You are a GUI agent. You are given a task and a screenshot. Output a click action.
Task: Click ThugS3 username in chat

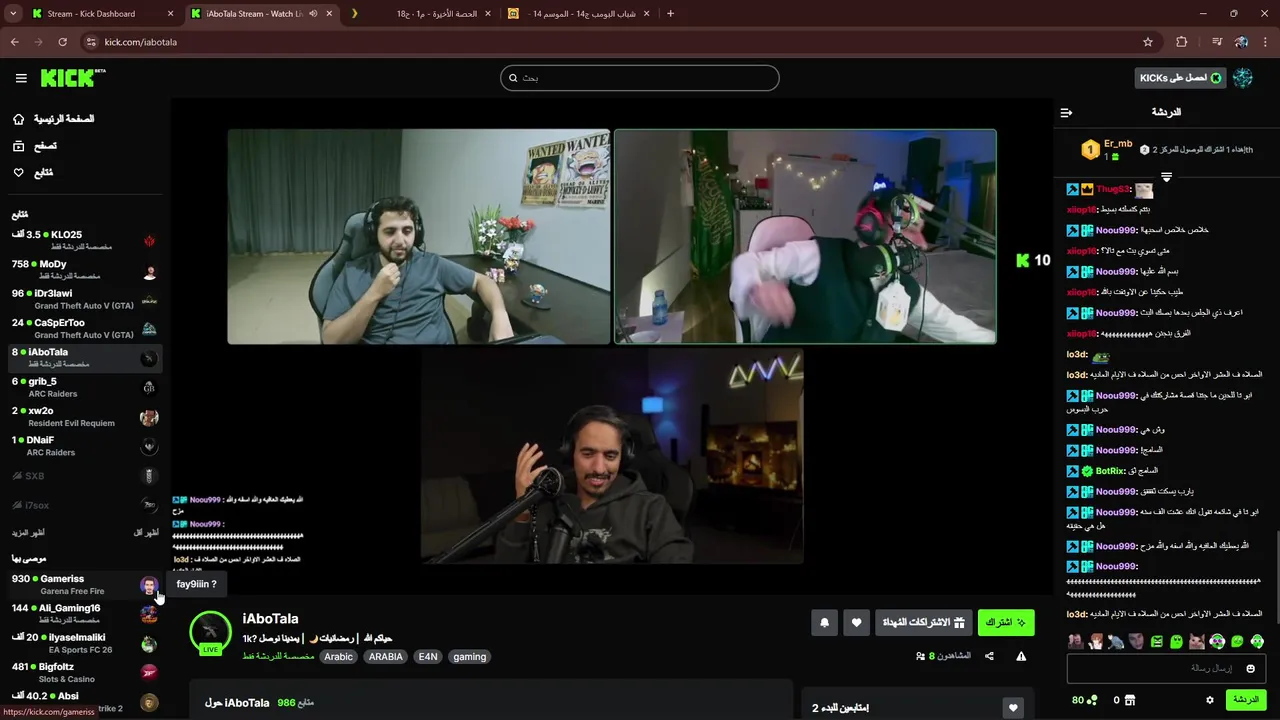1112,189
